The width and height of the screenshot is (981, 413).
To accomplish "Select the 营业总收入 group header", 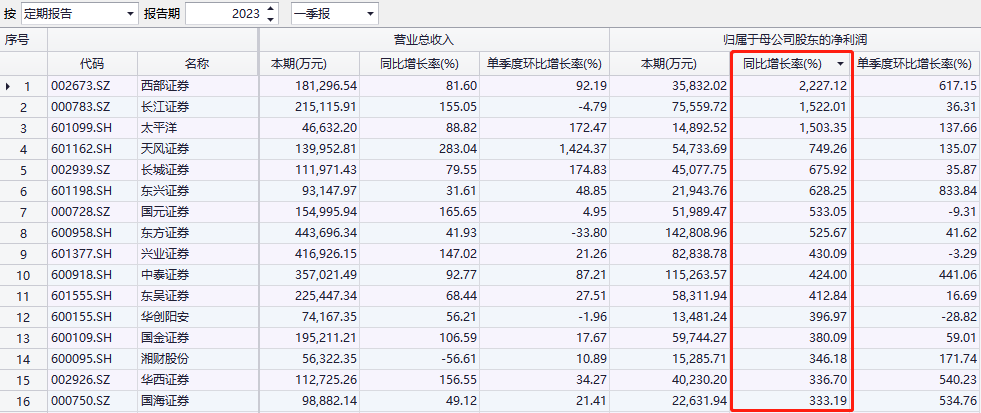I will click(433, 40).
